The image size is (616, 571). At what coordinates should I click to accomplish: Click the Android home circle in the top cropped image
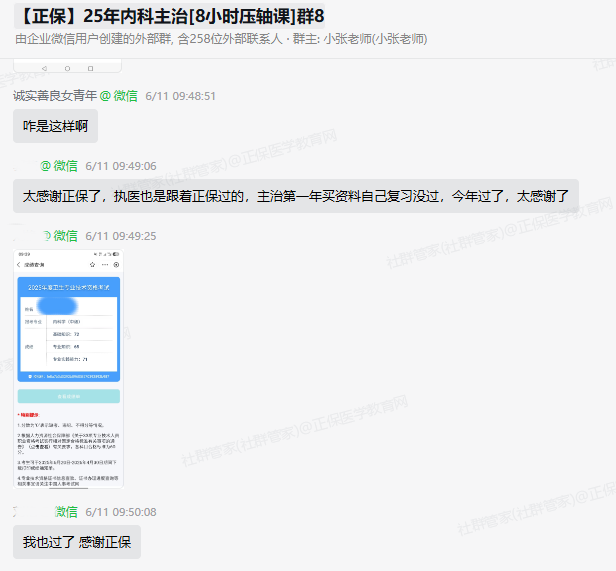[x=68, y=68]
